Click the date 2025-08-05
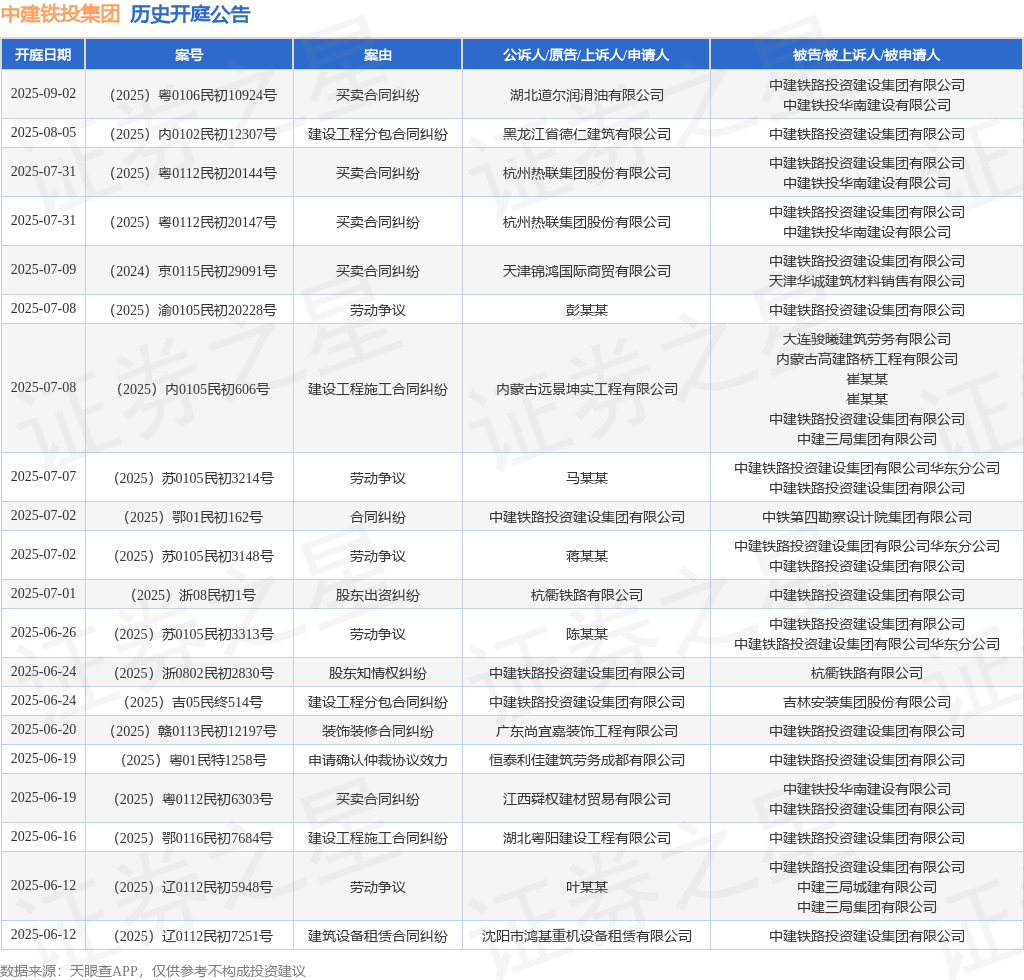The width and height of the screenshot is (1024, 980). coord(43,133)
